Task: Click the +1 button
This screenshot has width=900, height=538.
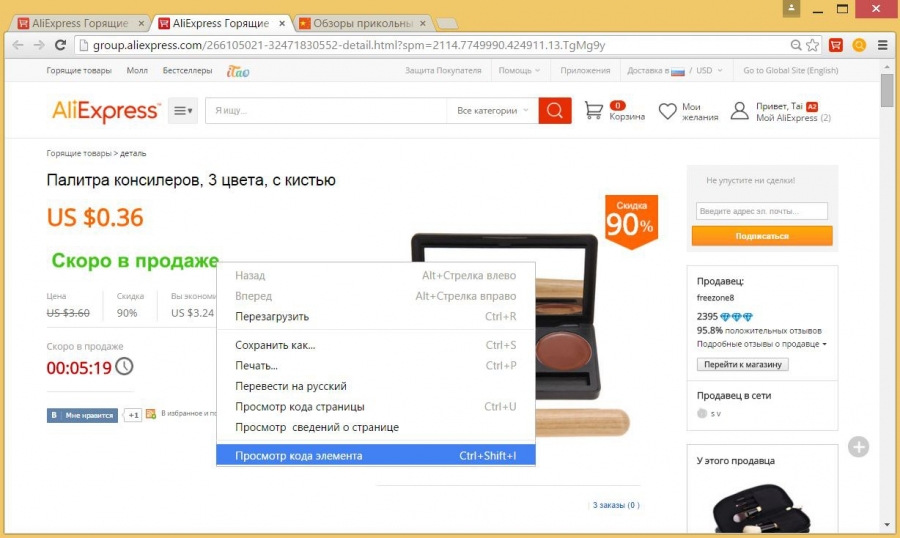Action: coord(133,415)
